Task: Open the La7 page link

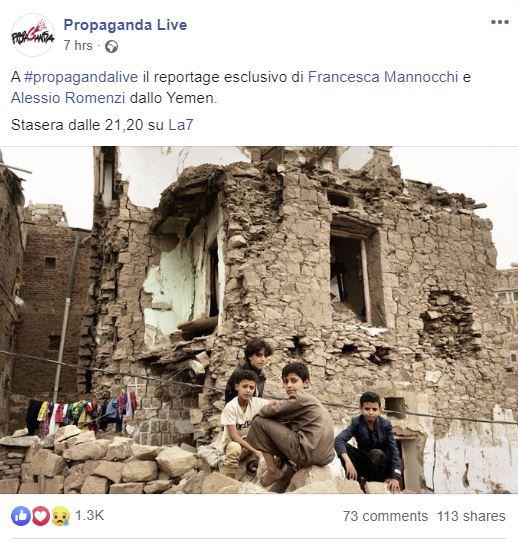Action: coord(180,125)
